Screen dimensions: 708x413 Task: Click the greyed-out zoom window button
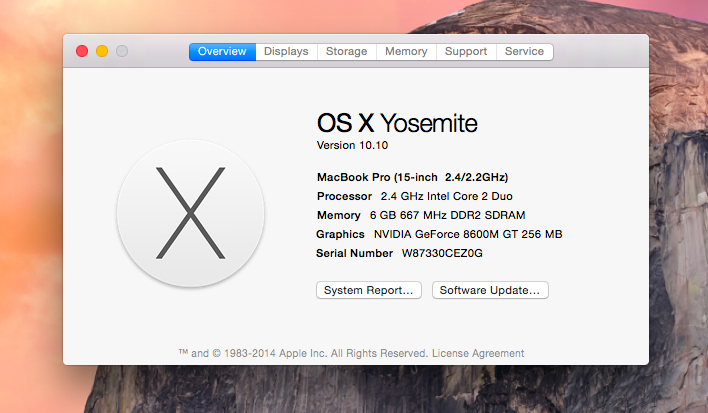pos(122,51)
